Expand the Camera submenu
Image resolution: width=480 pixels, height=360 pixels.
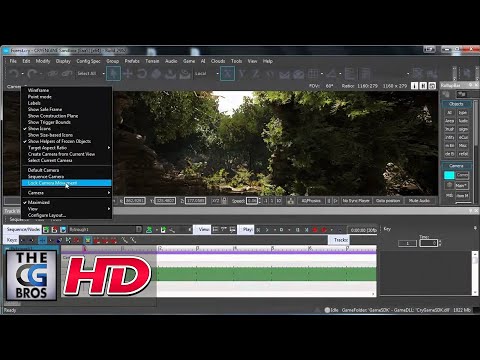click(67, 193)
